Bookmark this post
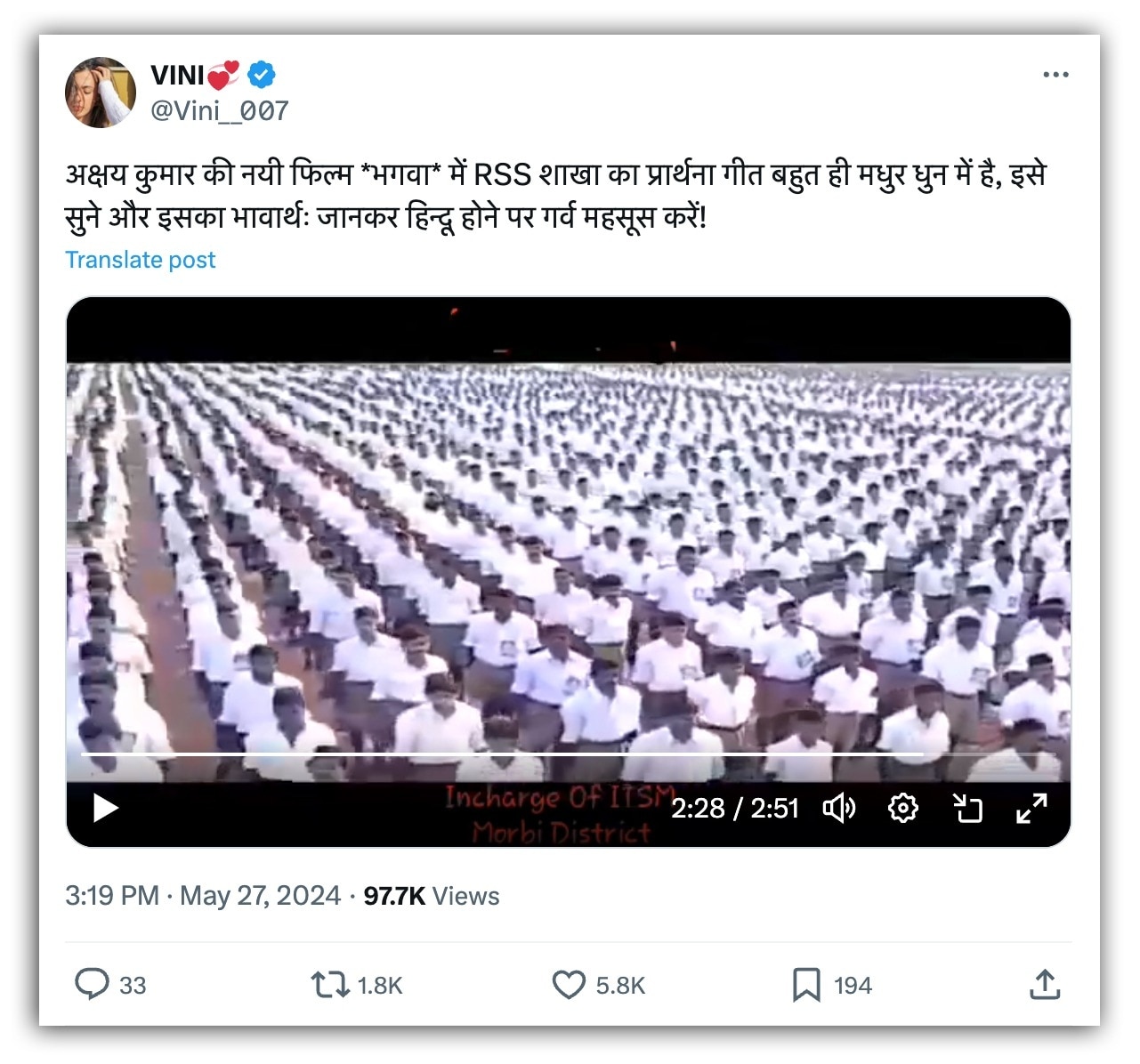This screenshot has width=1140, height=1064. 806,985
